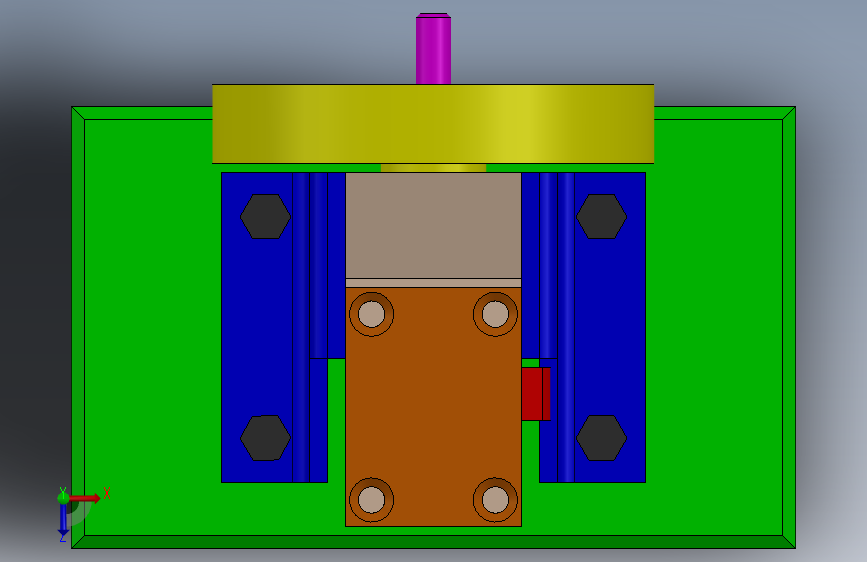Select small yellow hub under the disc
This screenshot has width=867, height=562.
point(434,168)
